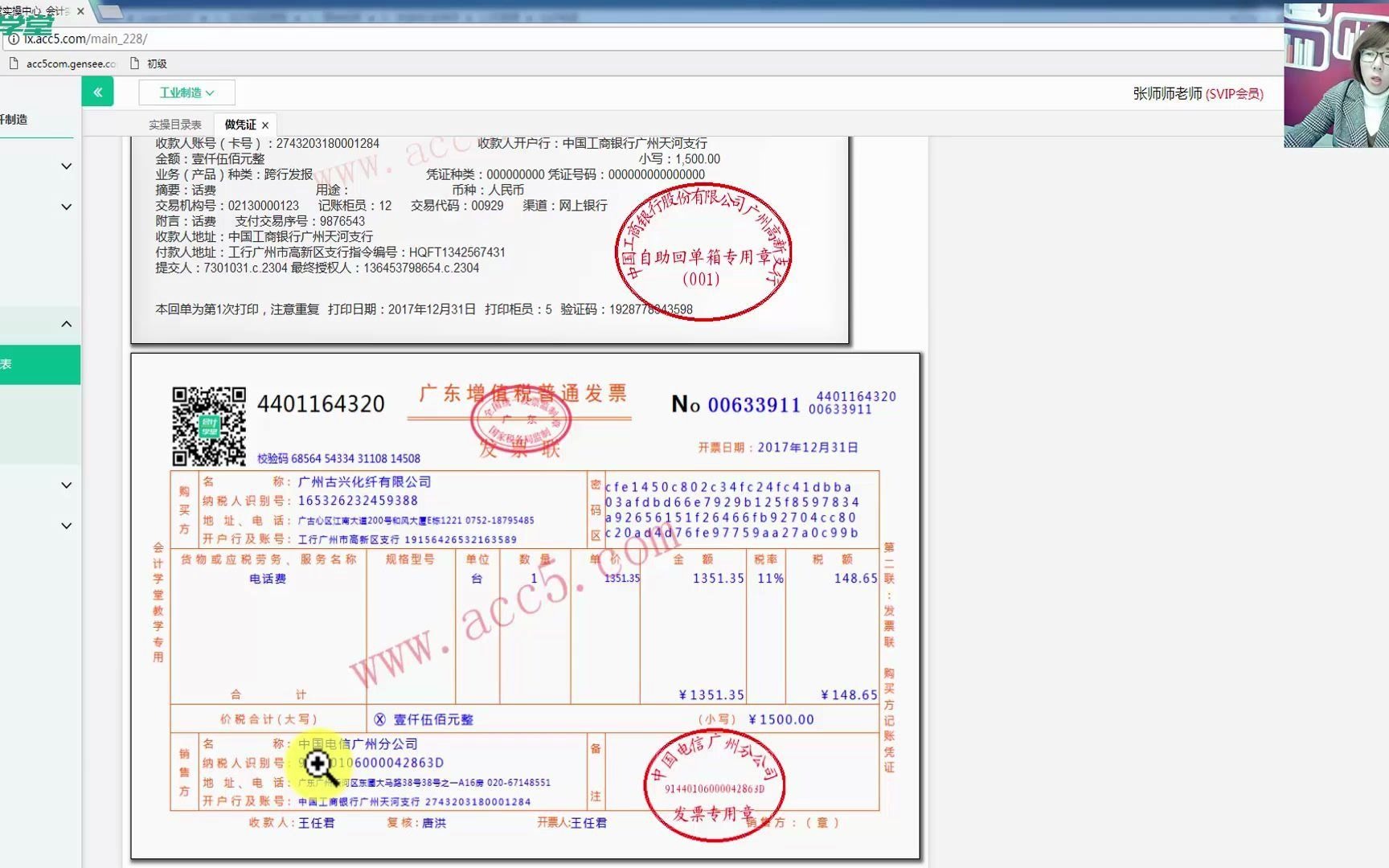Click item name 电话费
The width and height of the screenshot is (1389, 868).
pyautogui.click(x=268, y=579)
